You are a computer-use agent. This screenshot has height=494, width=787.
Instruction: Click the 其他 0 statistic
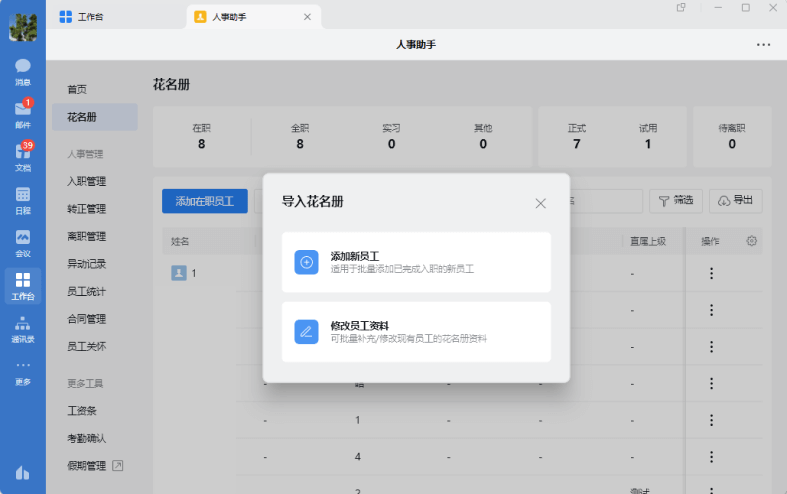[x=483, y=137]
